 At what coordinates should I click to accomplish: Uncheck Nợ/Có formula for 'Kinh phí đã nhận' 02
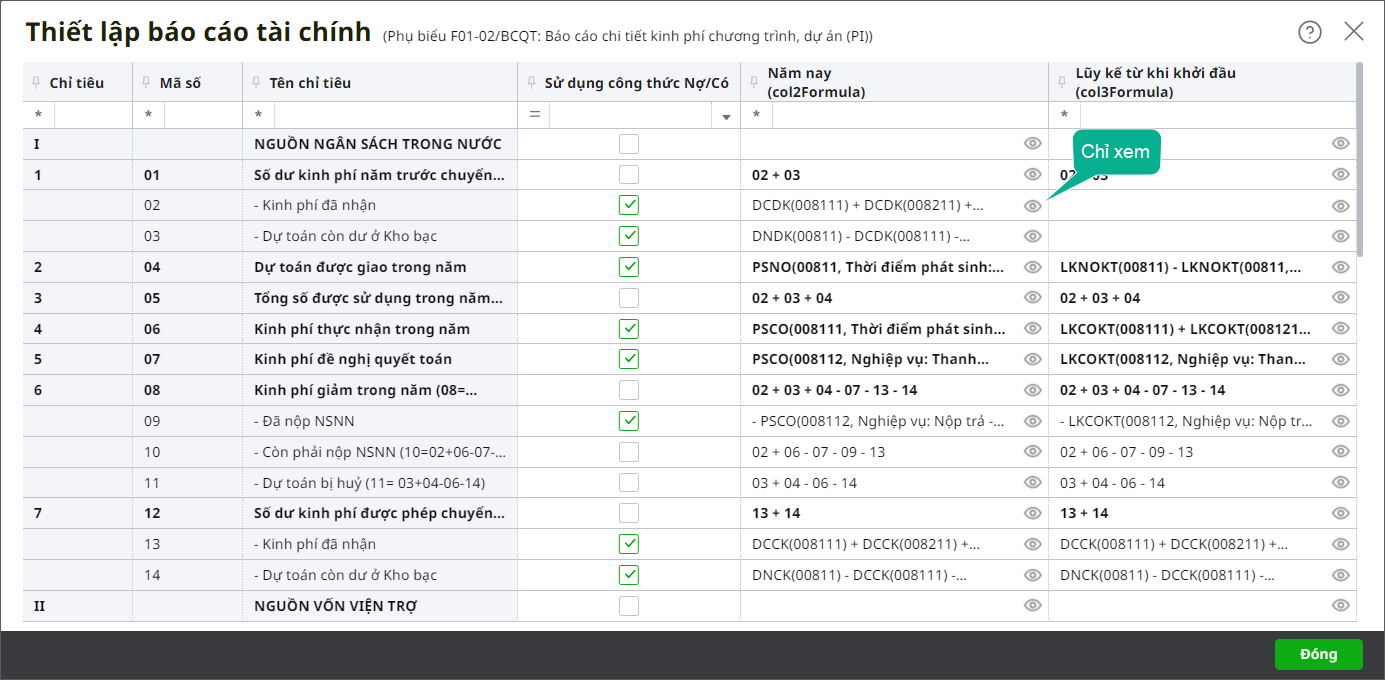coord(628,205)
